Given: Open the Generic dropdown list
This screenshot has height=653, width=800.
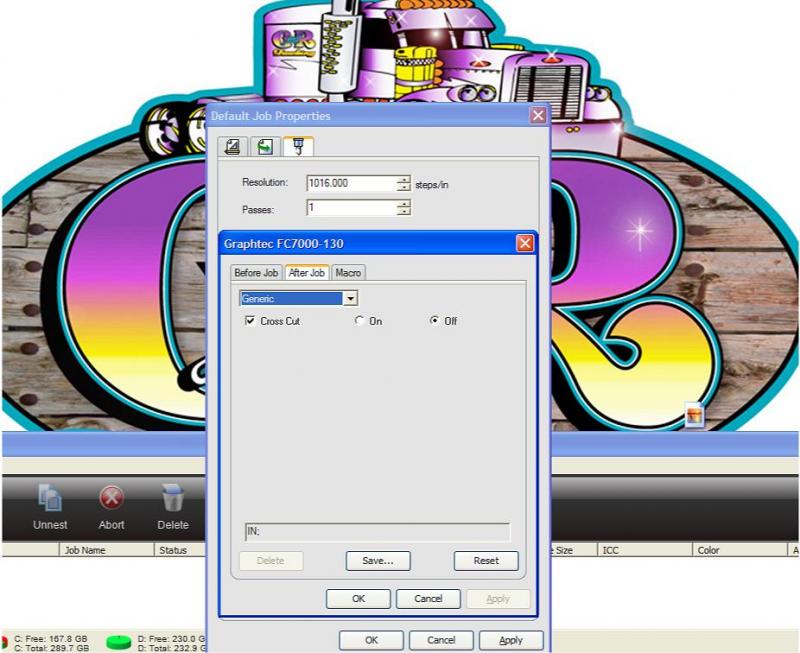Looking at the screenshot, I should pos(351,298).
